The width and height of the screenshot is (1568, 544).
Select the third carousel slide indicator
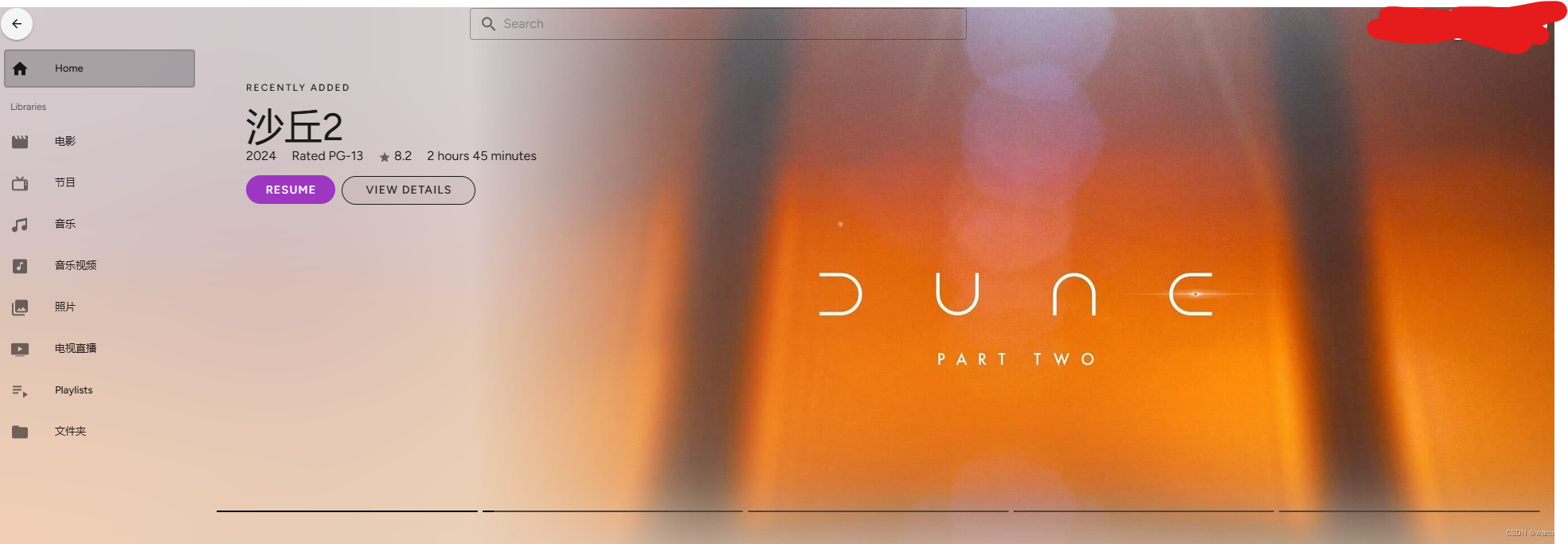point(878,511)
